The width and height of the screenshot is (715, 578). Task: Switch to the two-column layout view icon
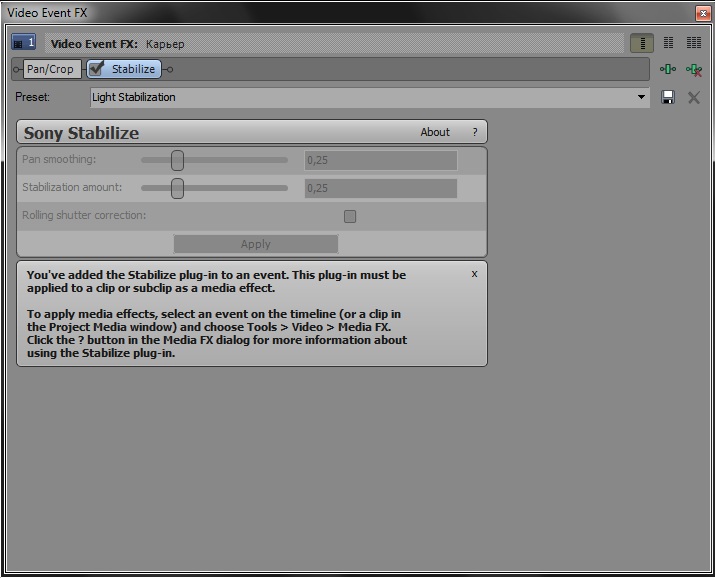click(x=668, y=43)
